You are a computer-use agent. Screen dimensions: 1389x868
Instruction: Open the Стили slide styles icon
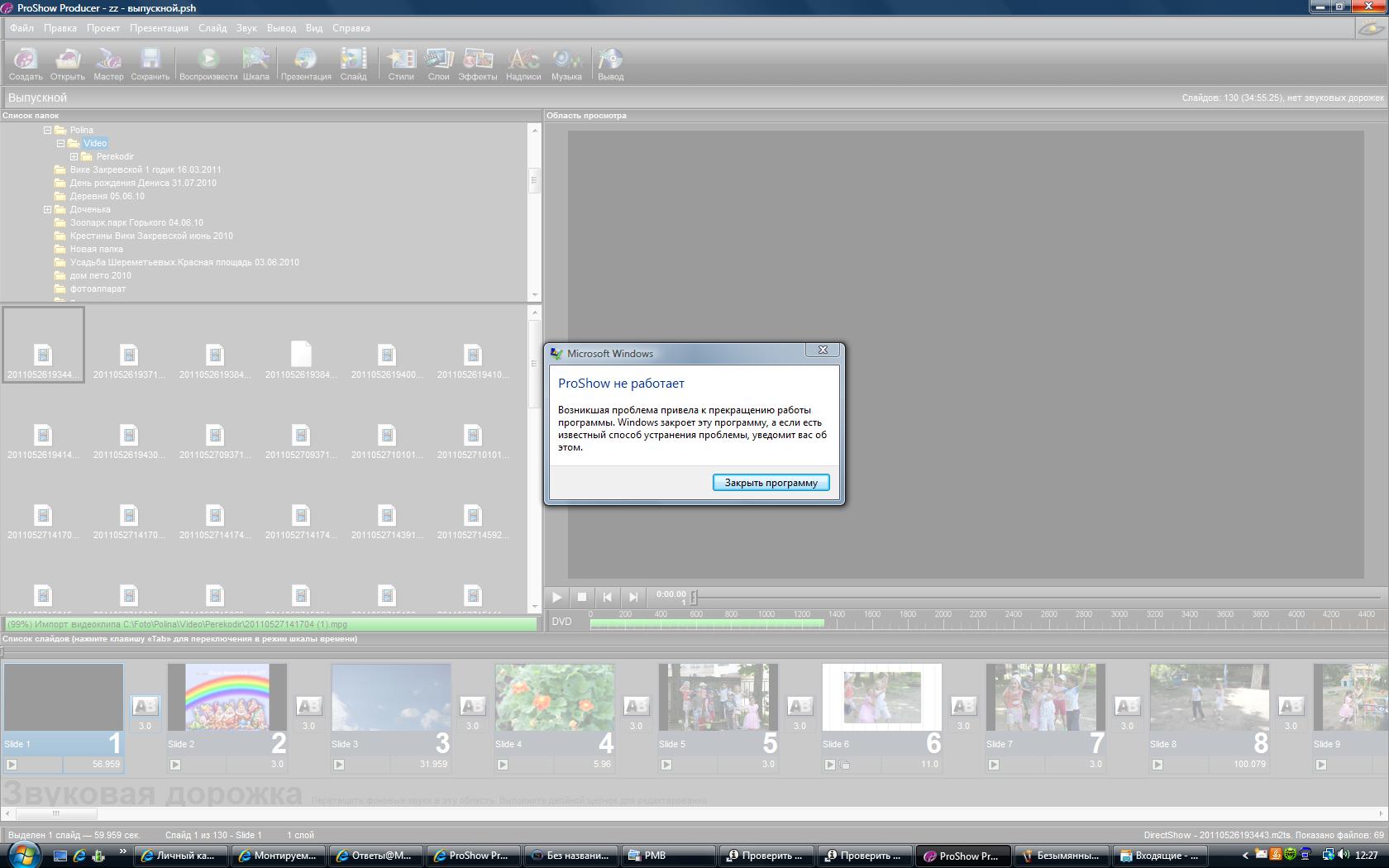(x=401, y=64)
